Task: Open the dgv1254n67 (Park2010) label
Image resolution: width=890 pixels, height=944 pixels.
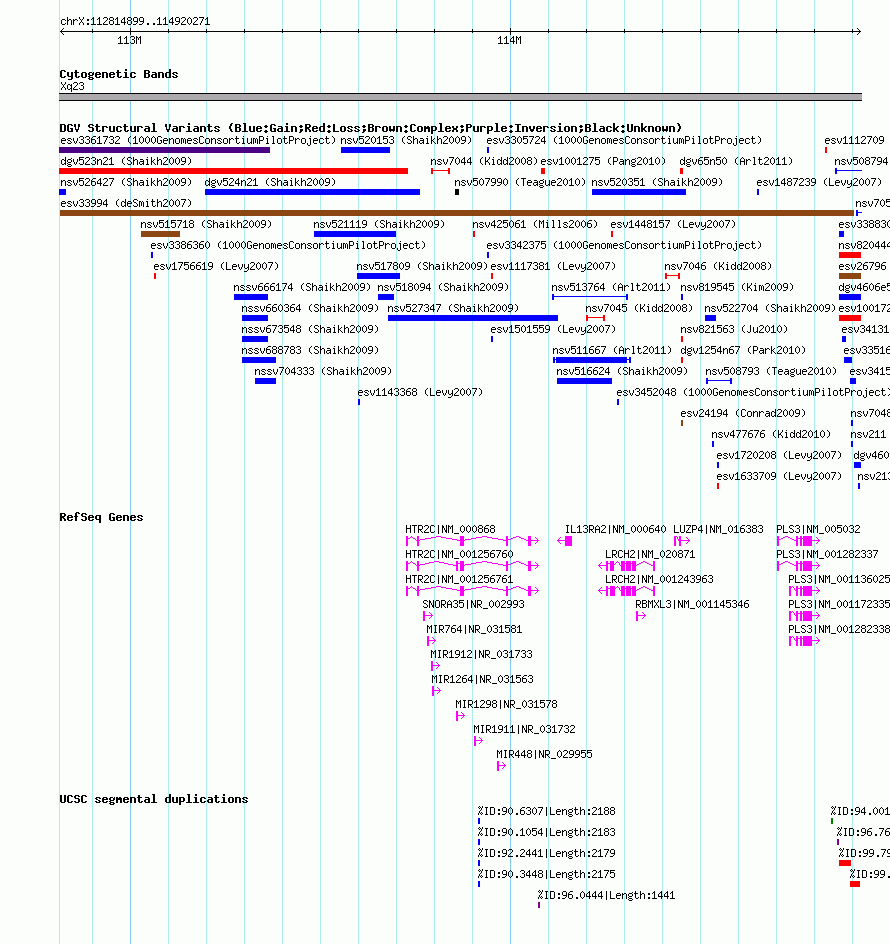Action: pyautogui.click(x=743, y=350)
